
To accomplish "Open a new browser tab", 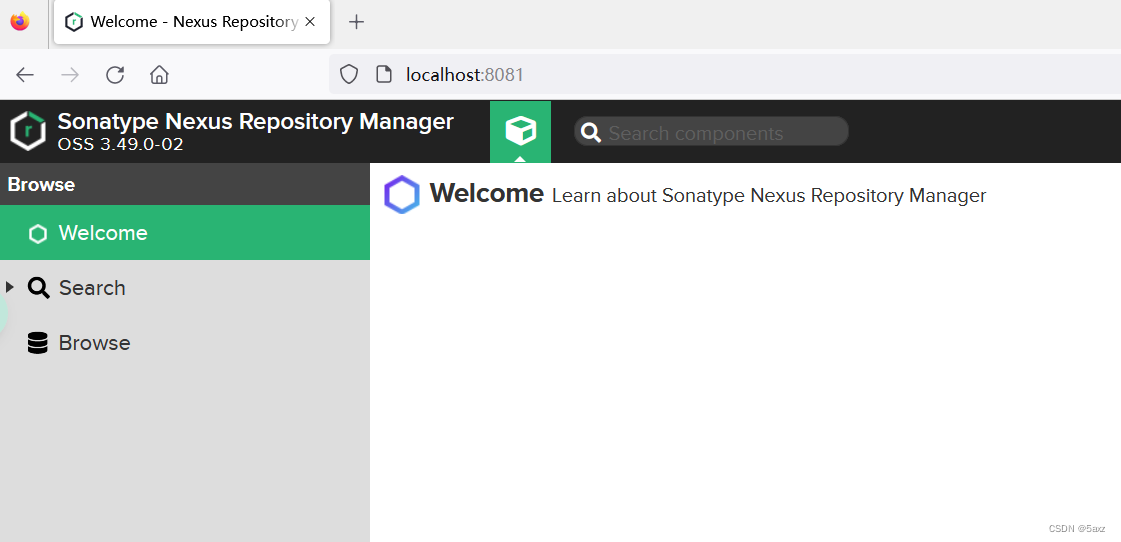I will coord(356,22).
